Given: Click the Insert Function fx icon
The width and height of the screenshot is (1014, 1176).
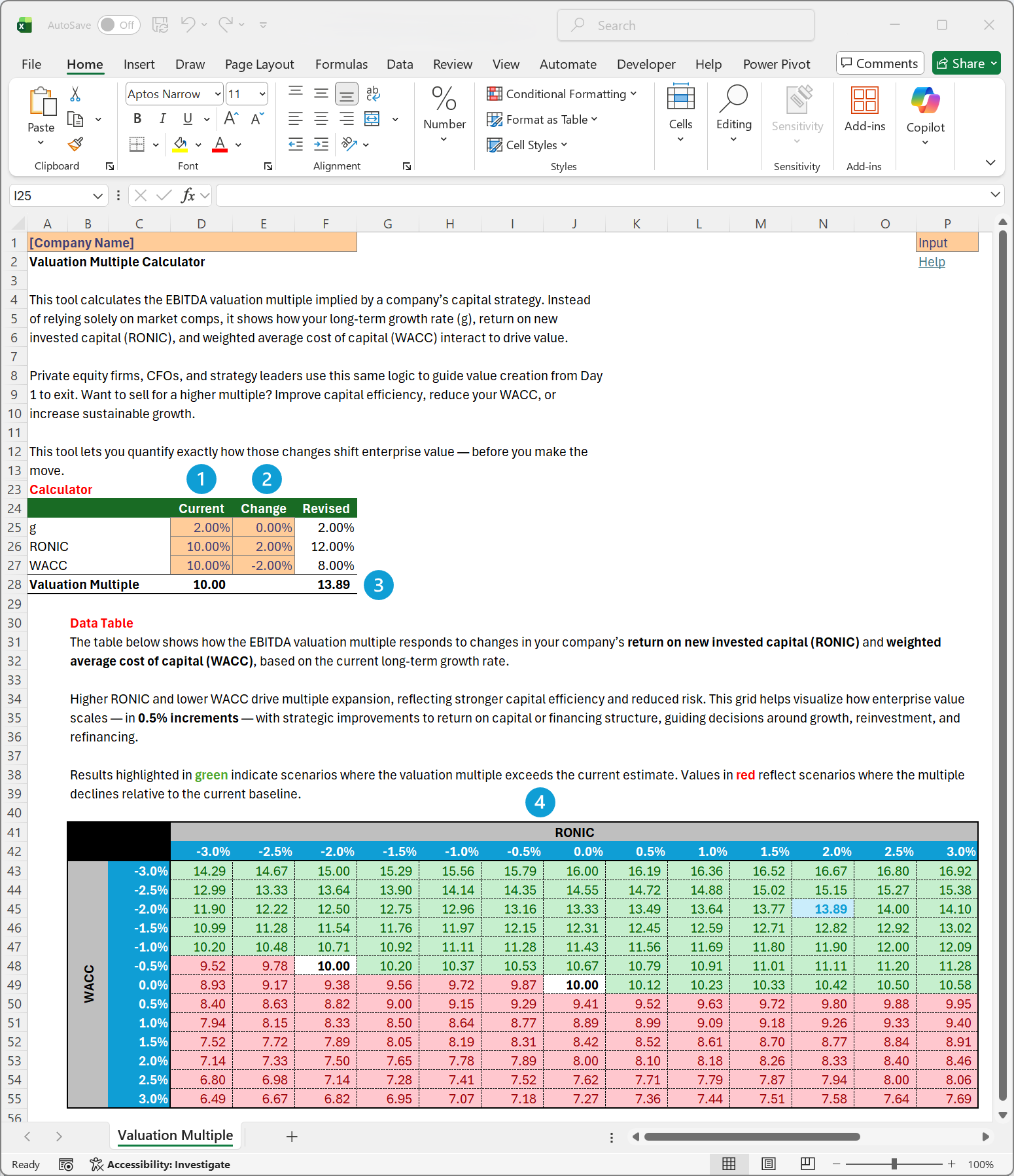Looking at the screenshot, I should (188, 196).
